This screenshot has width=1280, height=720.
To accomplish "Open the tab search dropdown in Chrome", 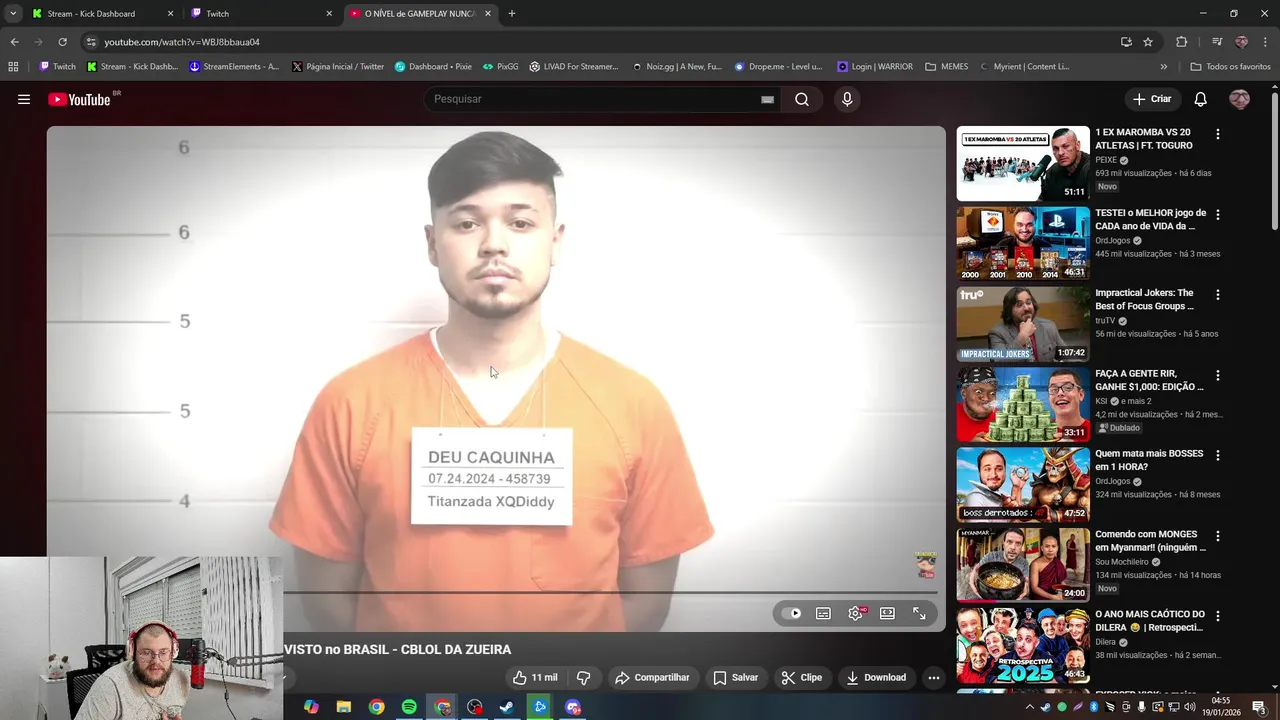I will 13,13.
